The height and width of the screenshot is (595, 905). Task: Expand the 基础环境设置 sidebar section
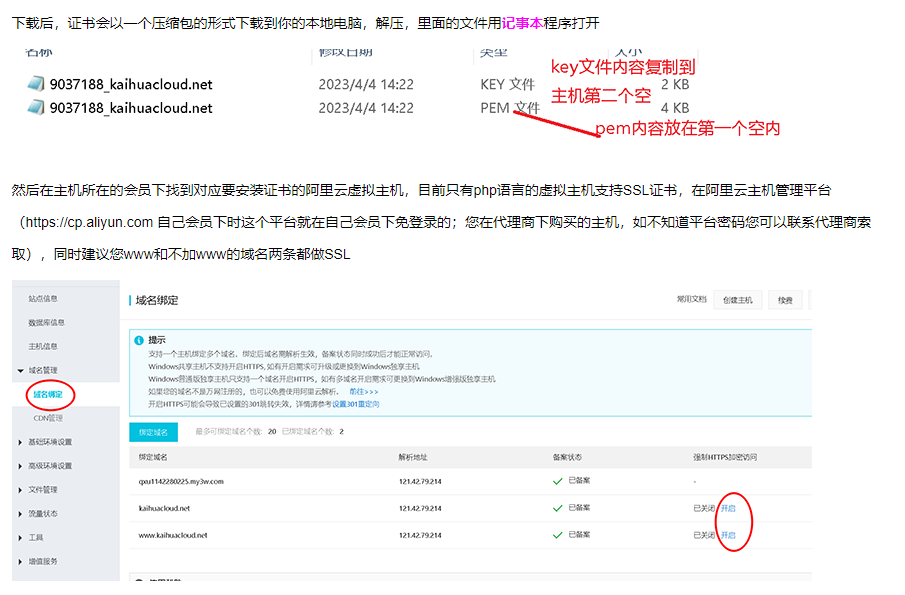(49, 442)
